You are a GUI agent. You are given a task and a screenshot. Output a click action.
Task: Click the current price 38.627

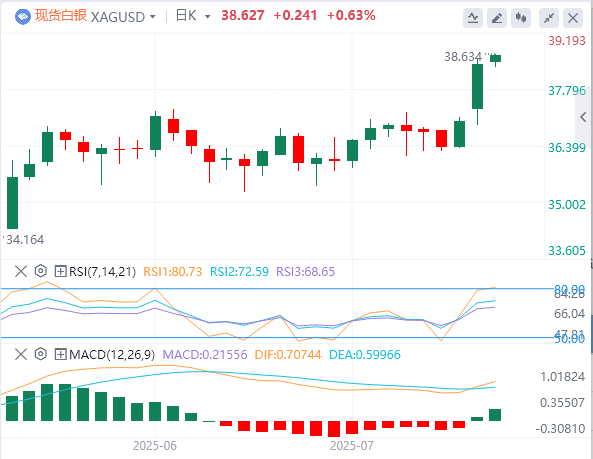click(x=243, y=16)
